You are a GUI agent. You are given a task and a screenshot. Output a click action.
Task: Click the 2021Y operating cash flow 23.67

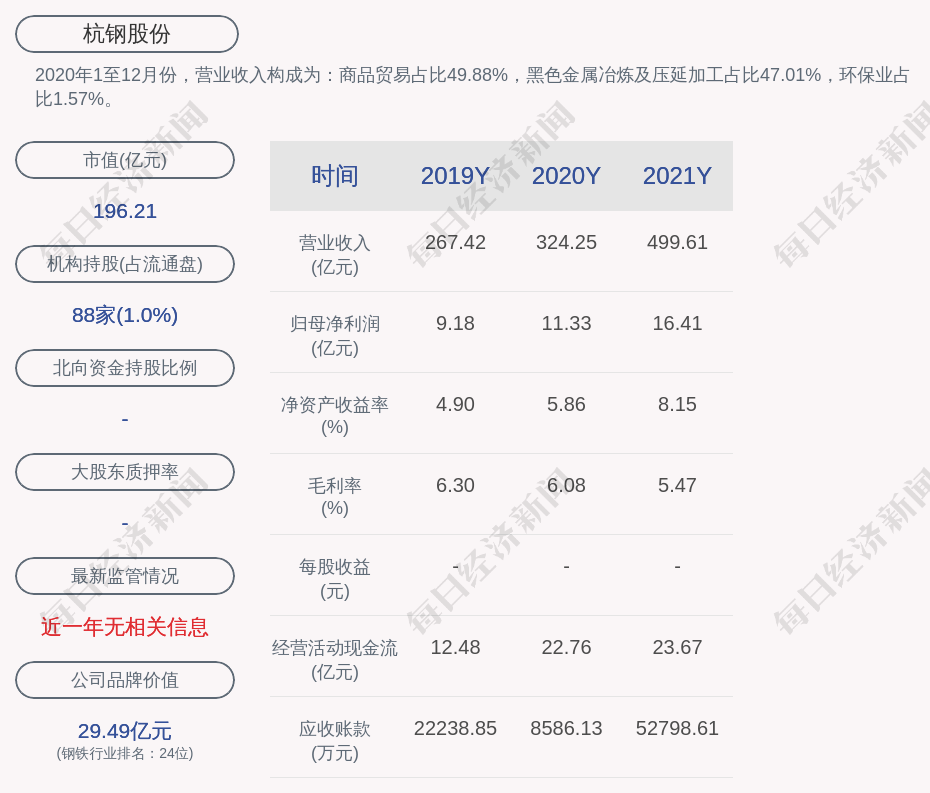click(x=677, y=647)
